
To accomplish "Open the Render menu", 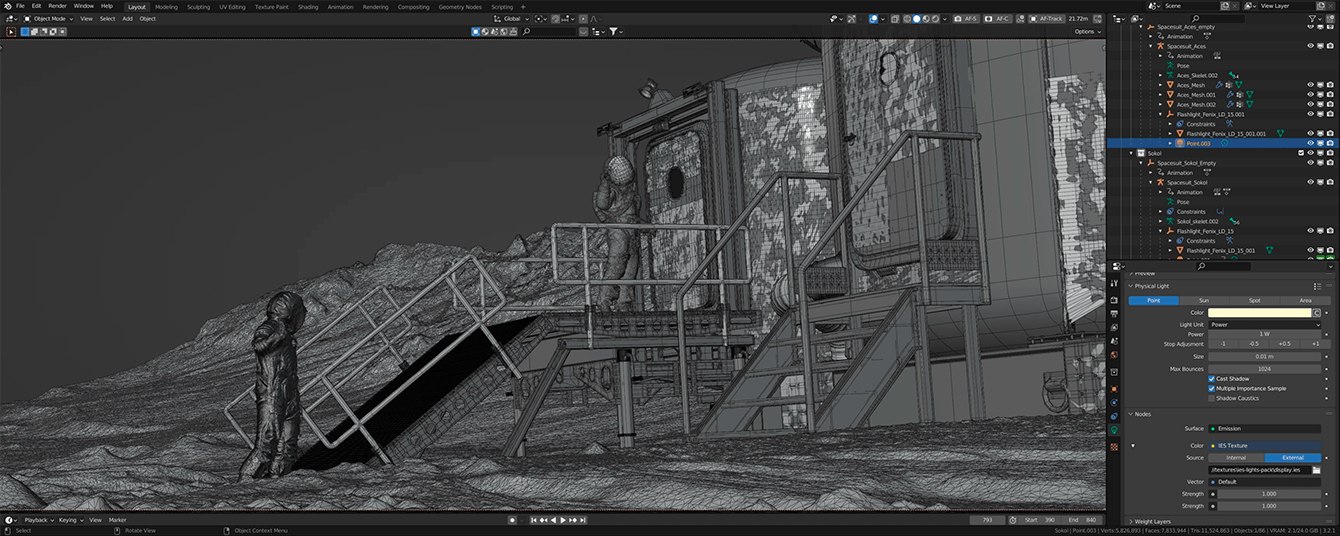I will [x=57, y=6].
